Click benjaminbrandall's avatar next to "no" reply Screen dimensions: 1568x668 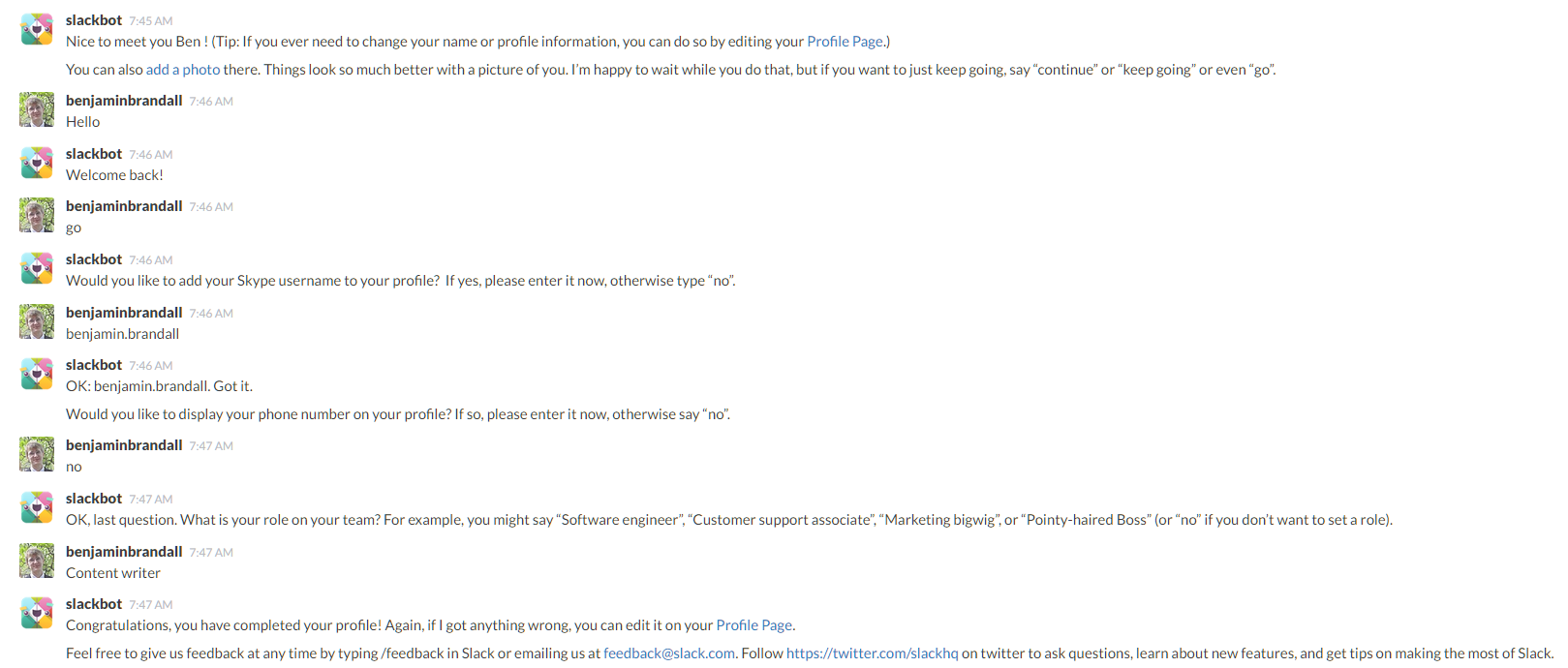(x=37, y=454)
